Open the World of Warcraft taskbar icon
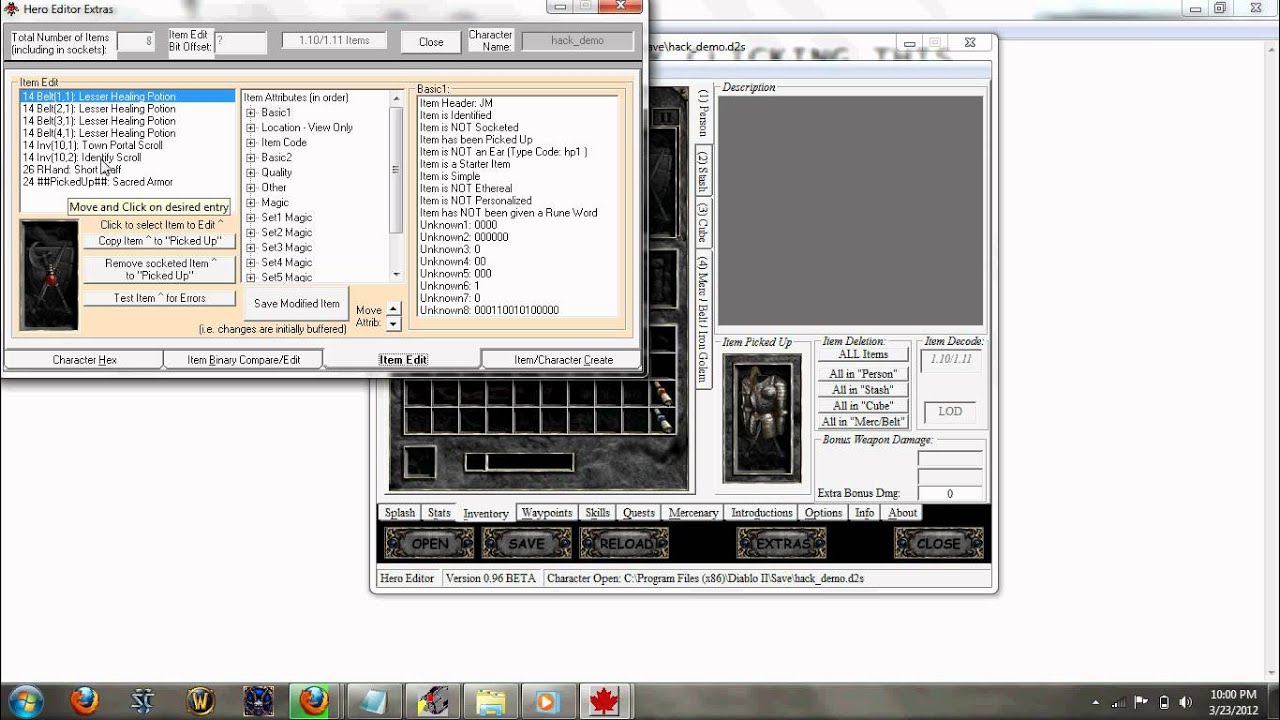This screenshot has width=1280, height=720. click(200, 701)
